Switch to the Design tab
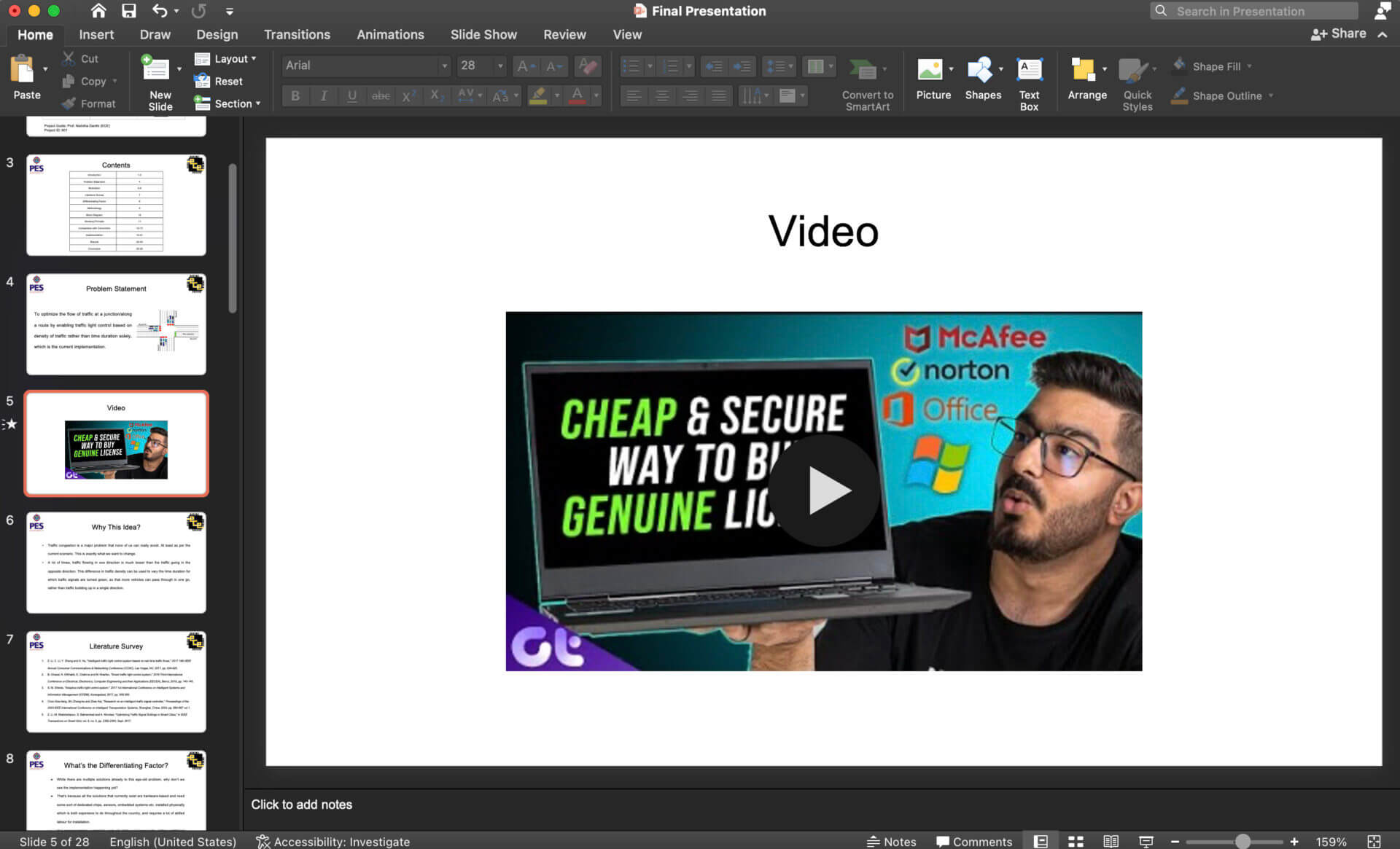Screen dimensions: 1400x849 click(x=217, y=34)
